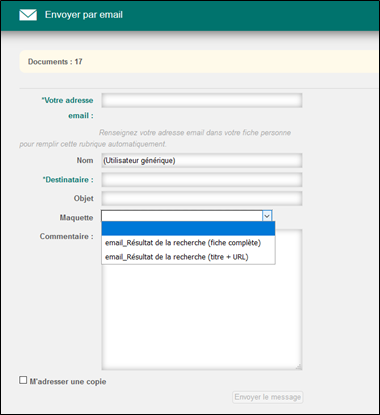Click the Commentaire resize grip corner
380x415 pixels.
point(299,367)
